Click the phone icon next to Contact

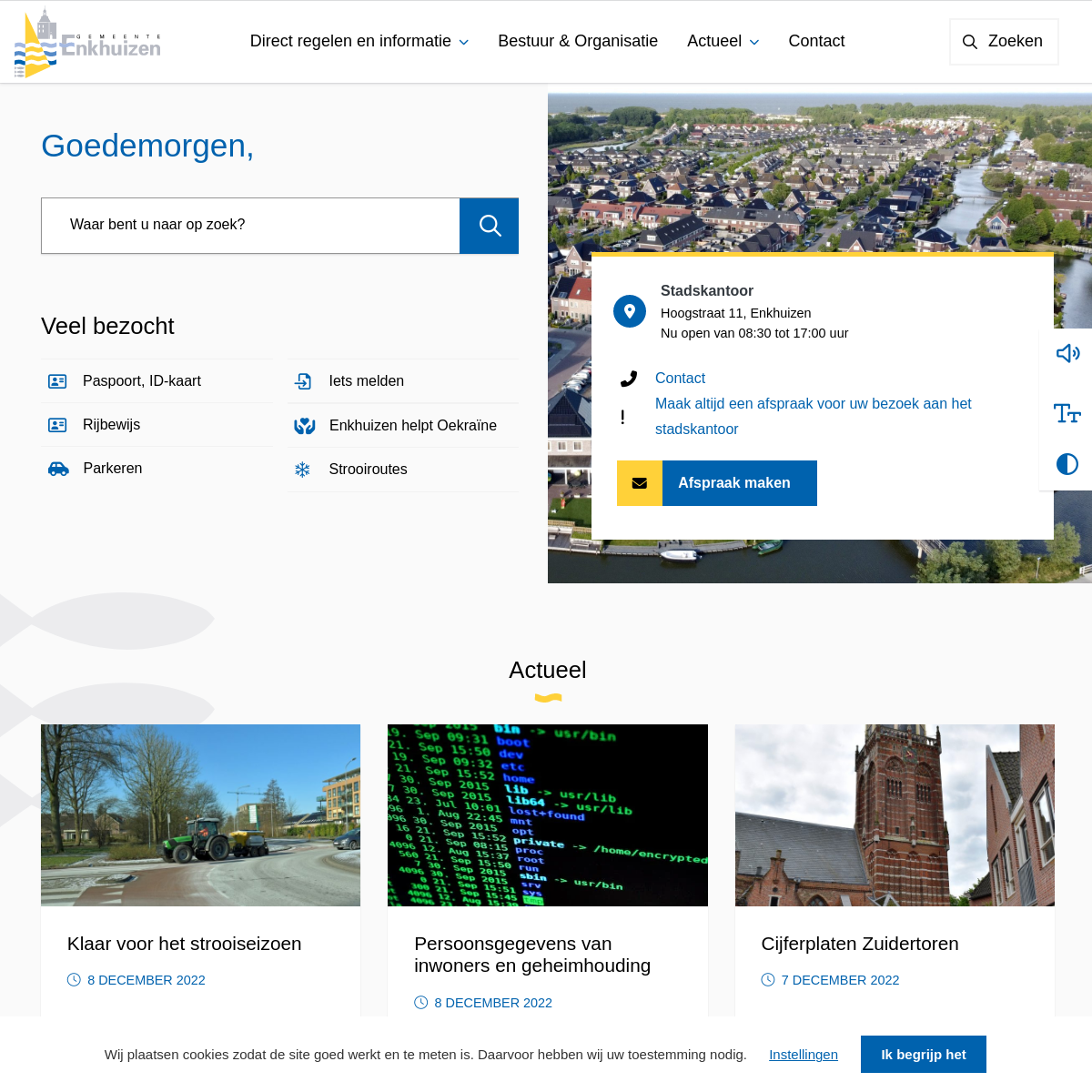coord(629,379)
